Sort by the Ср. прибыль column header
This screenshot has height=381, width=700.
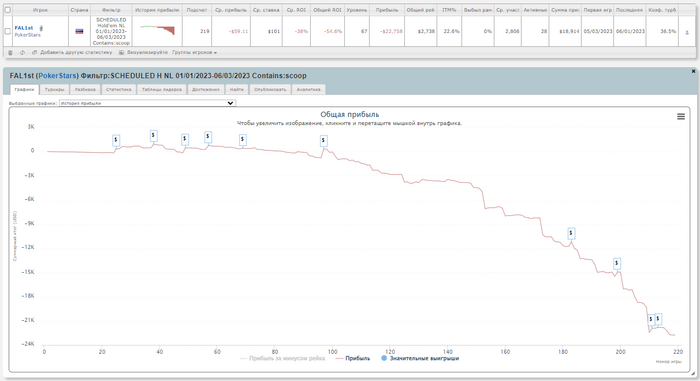point(231,10)
